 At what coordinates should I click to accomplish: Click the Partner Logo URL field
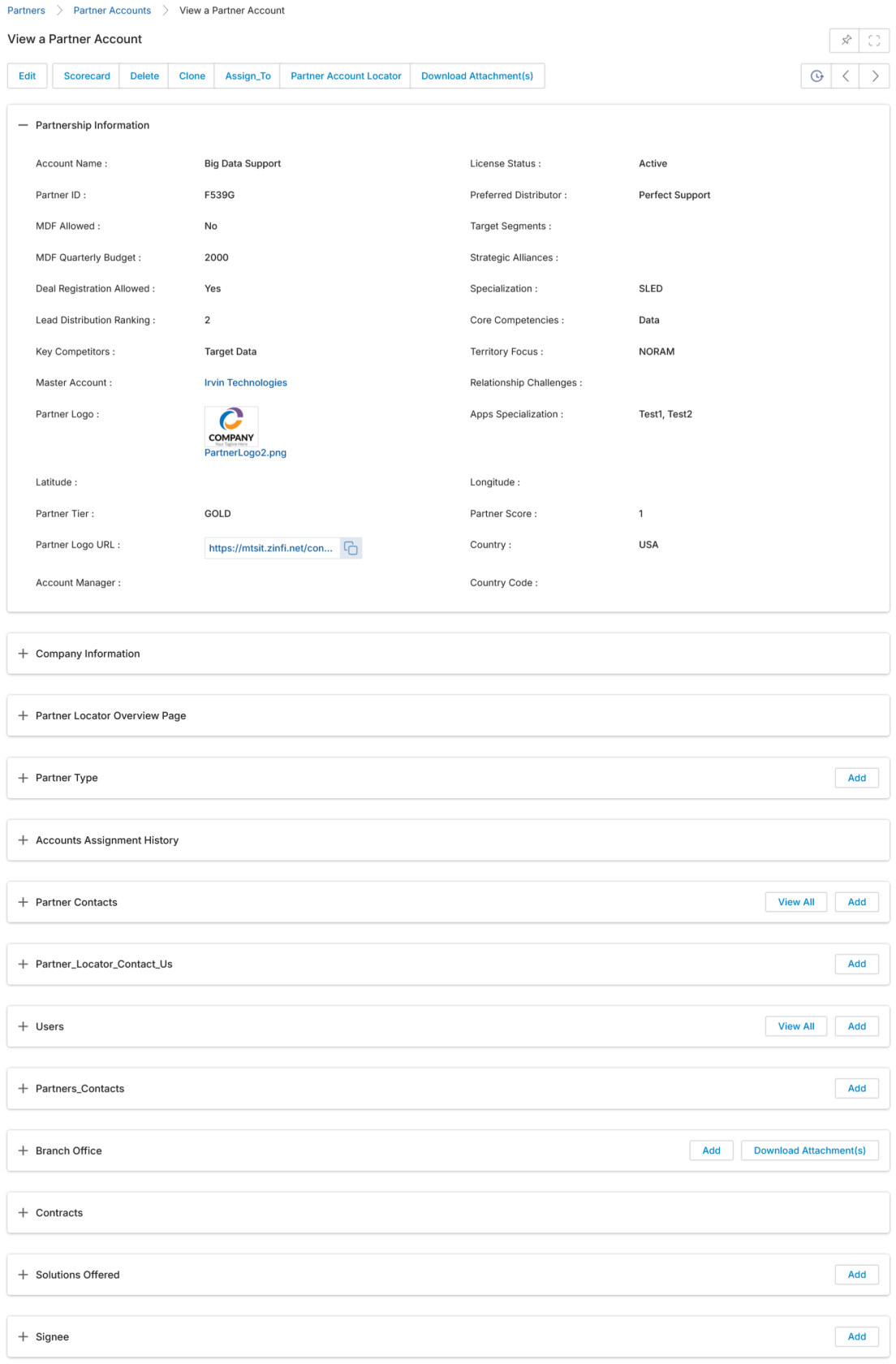(x=272, y=548)
